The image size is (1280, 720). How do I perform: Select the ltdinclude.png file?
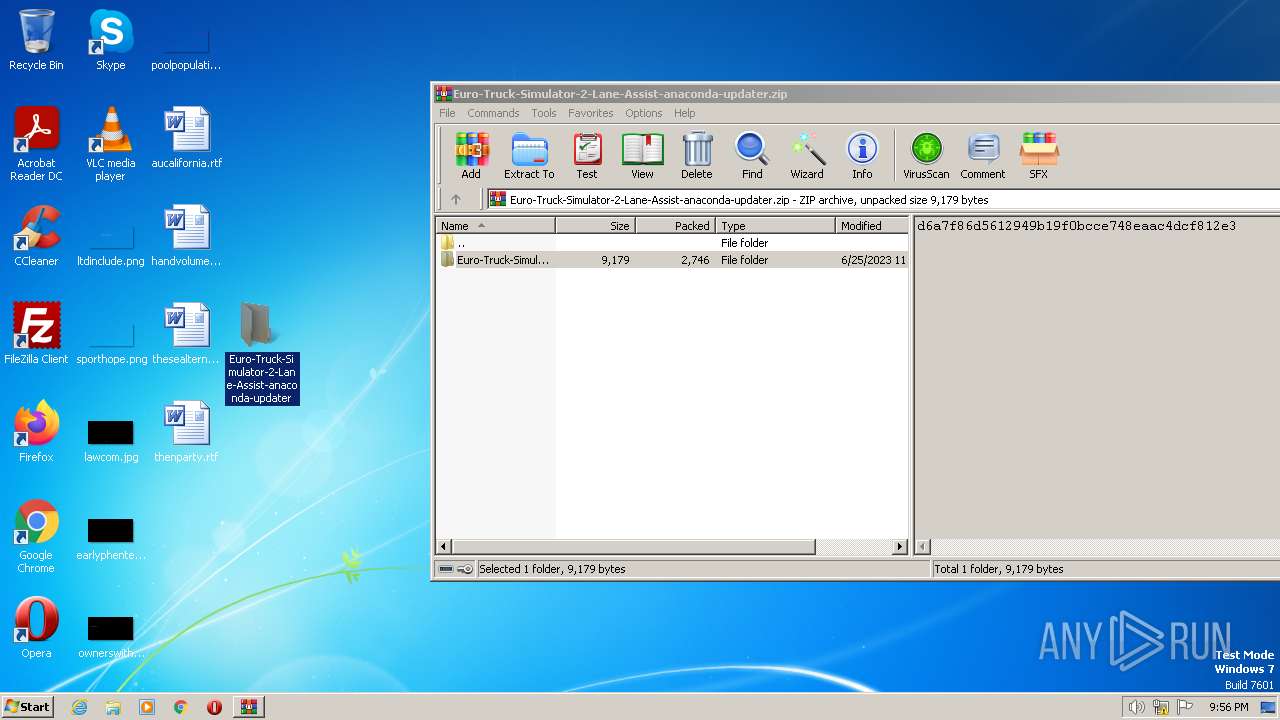tap(110, 245)
